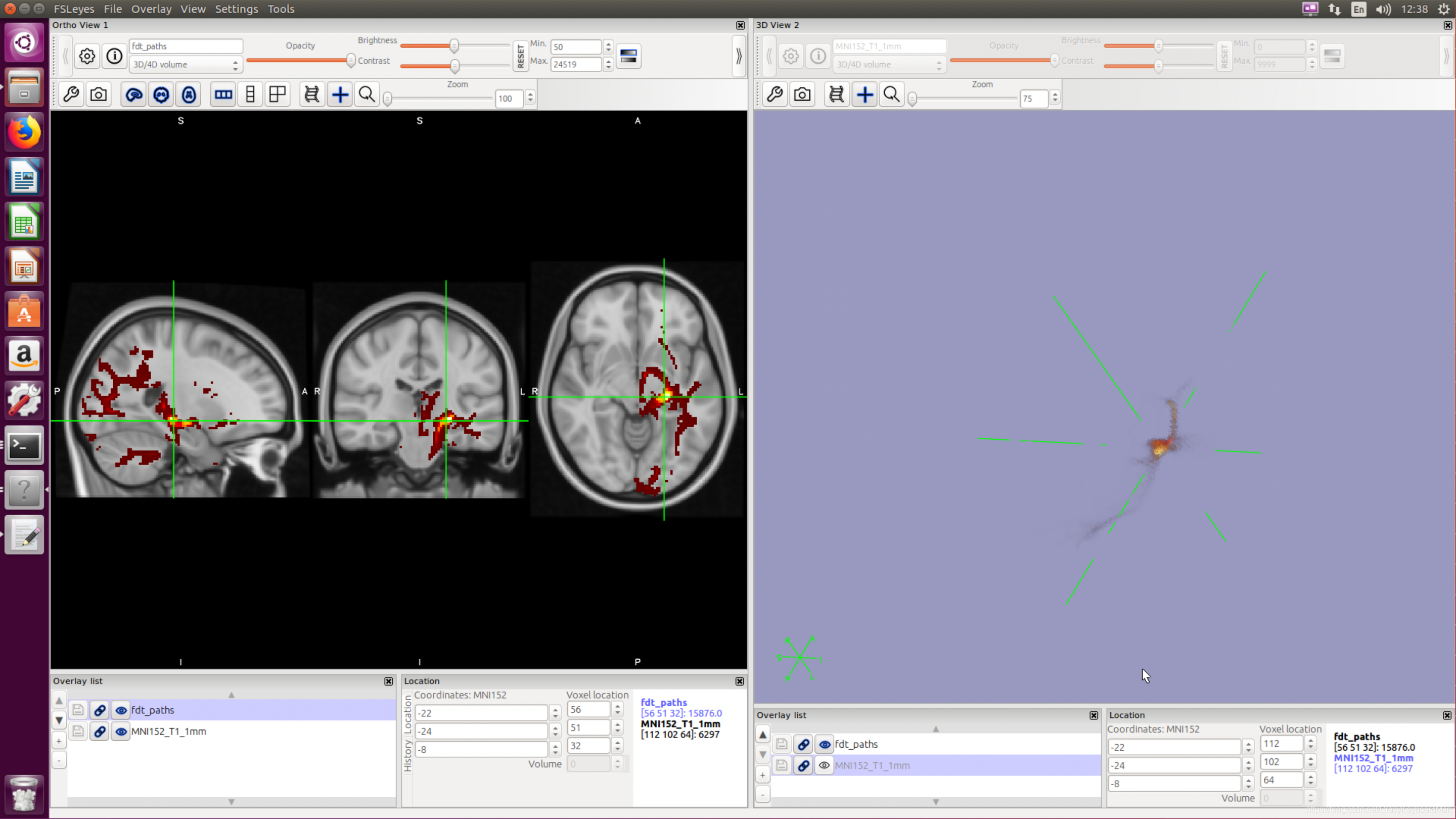Open the overlay information icon in Ortho View
The height and width of the screenshot is (819, 1456).
[114, 56]
